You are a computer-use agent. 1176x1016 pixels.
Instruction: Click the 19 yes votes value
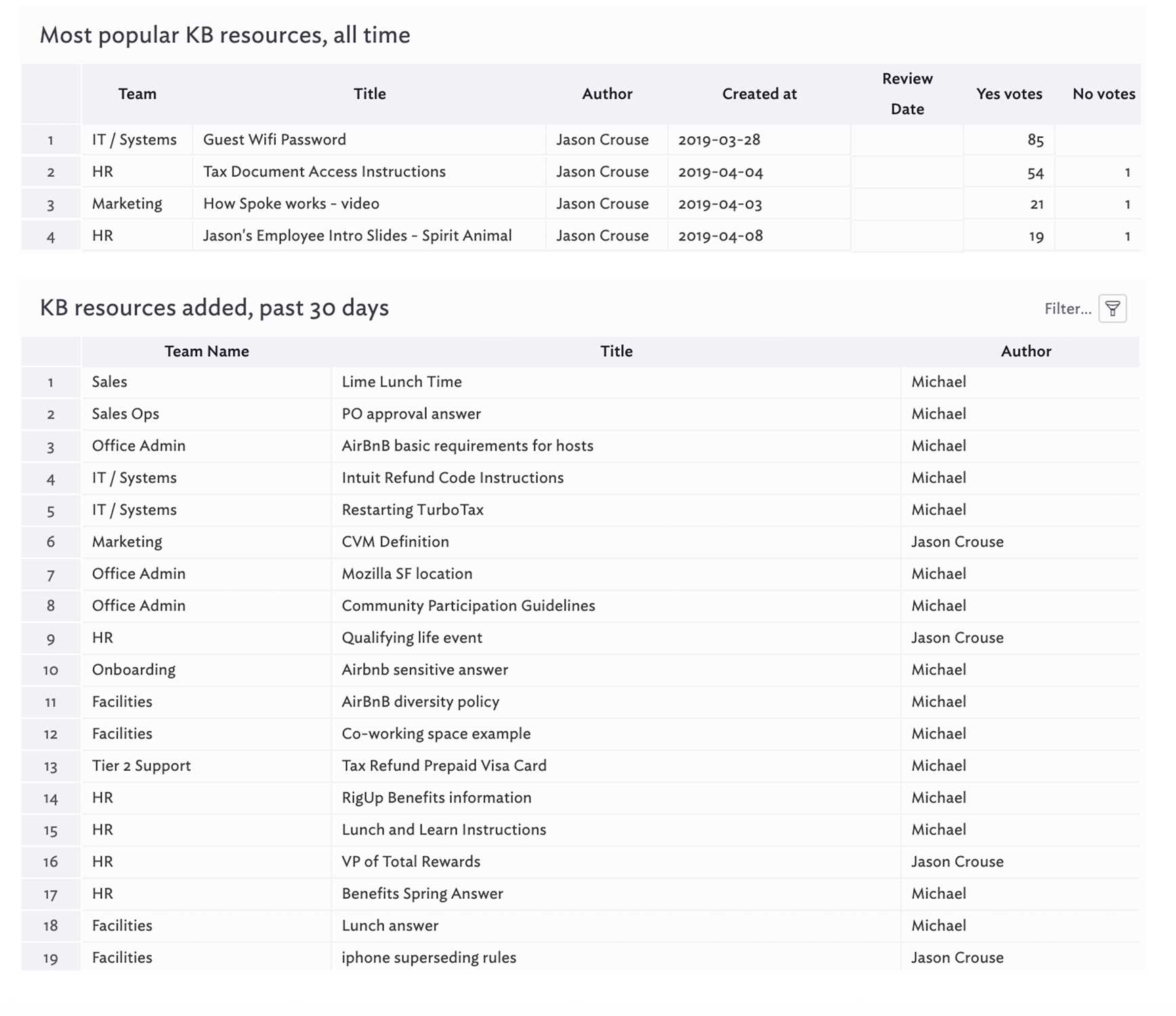coord(1036,236)
